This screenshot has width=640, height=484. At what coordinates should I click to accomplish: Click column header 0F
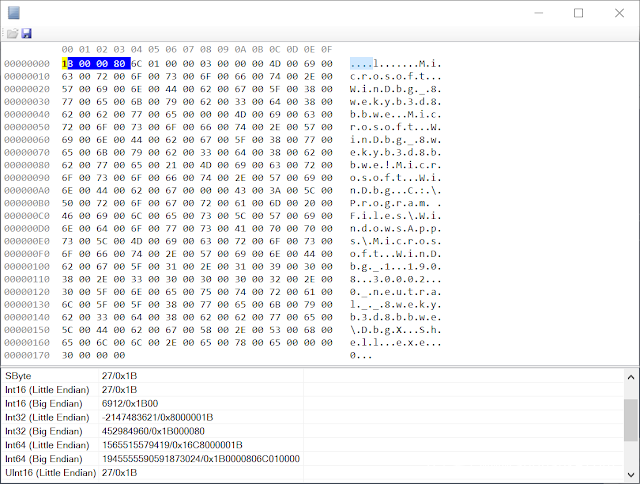(327, 50)
